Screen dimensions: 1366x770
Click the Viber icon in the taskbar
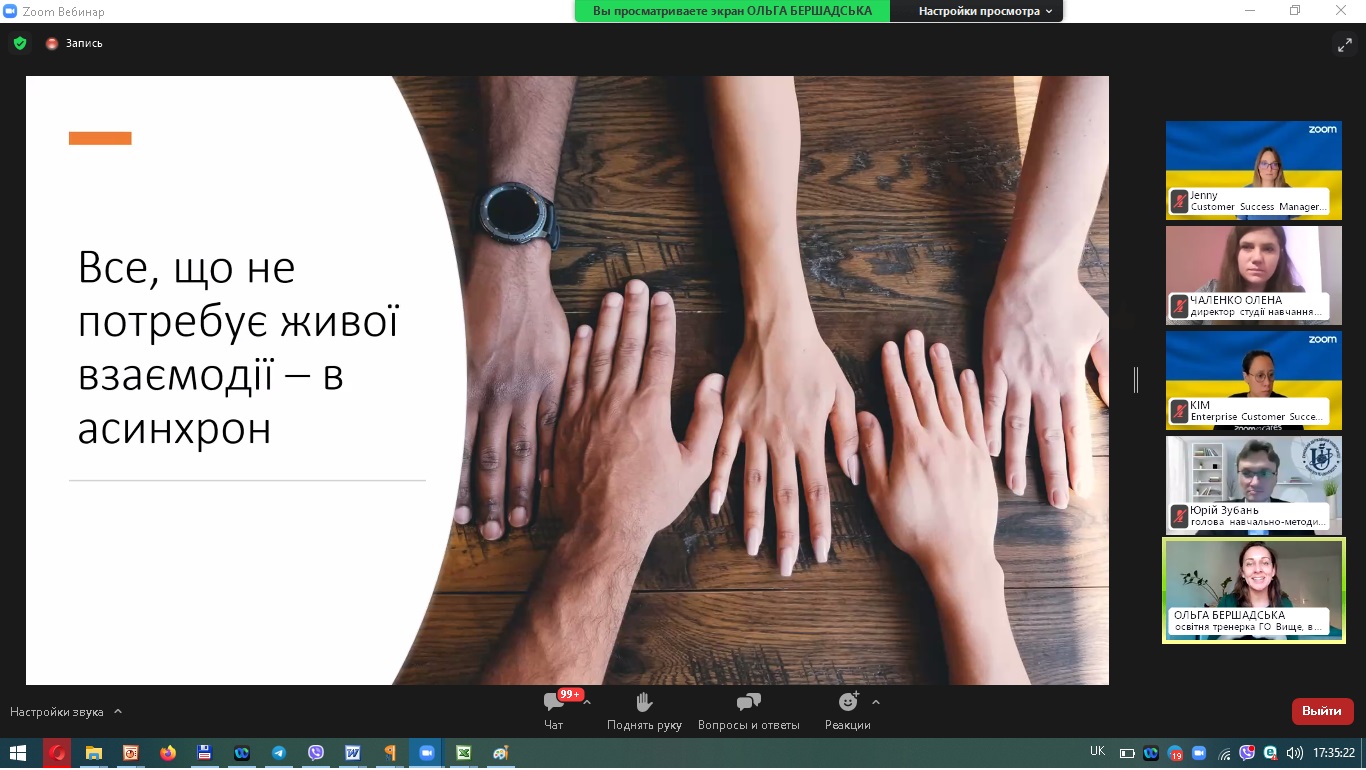tap(316, 753)
